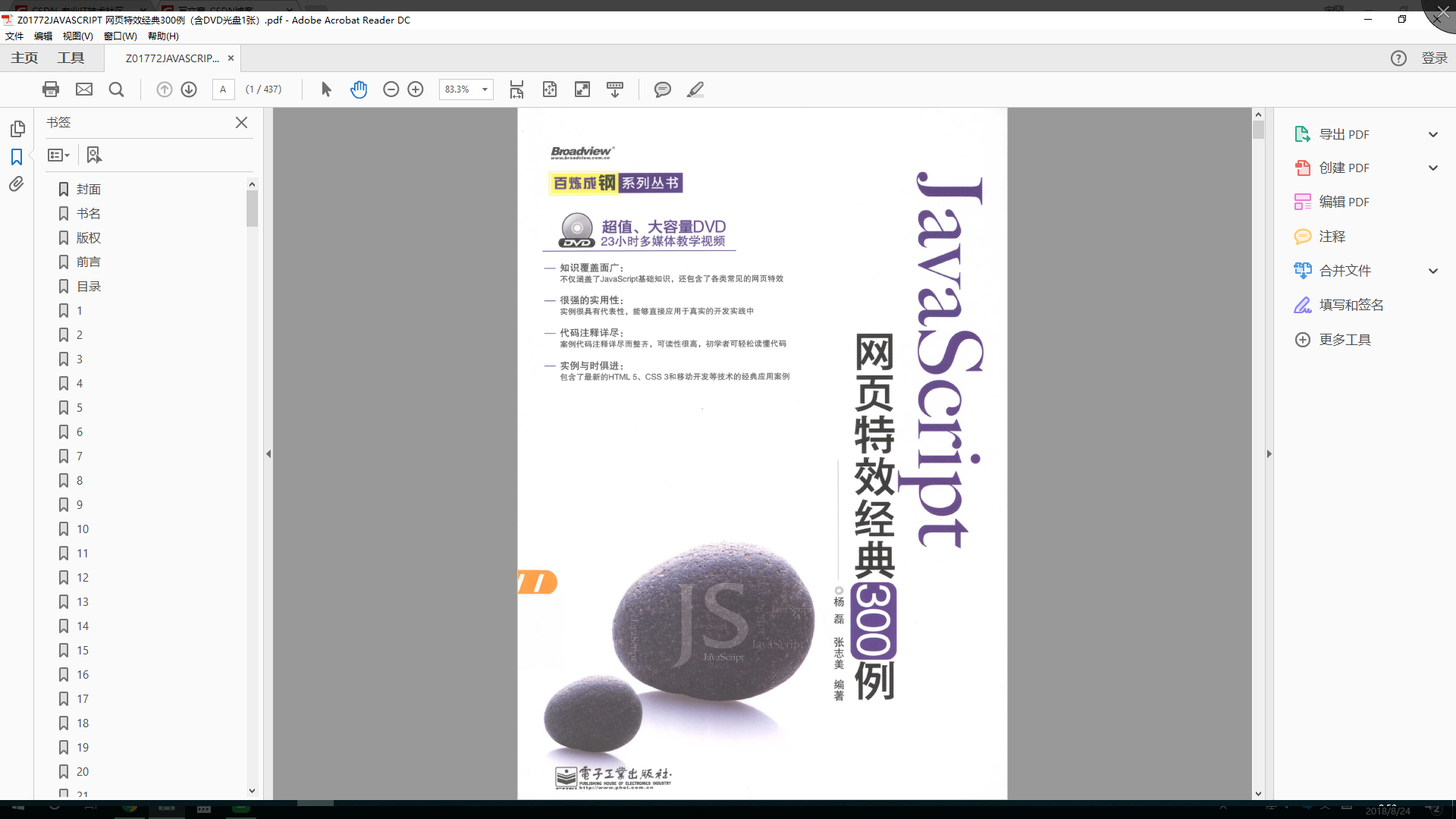This screenshot has width=1456, height=819.
Task: Expand 导出 PDF options chevron
Action: coord(1433,134)
